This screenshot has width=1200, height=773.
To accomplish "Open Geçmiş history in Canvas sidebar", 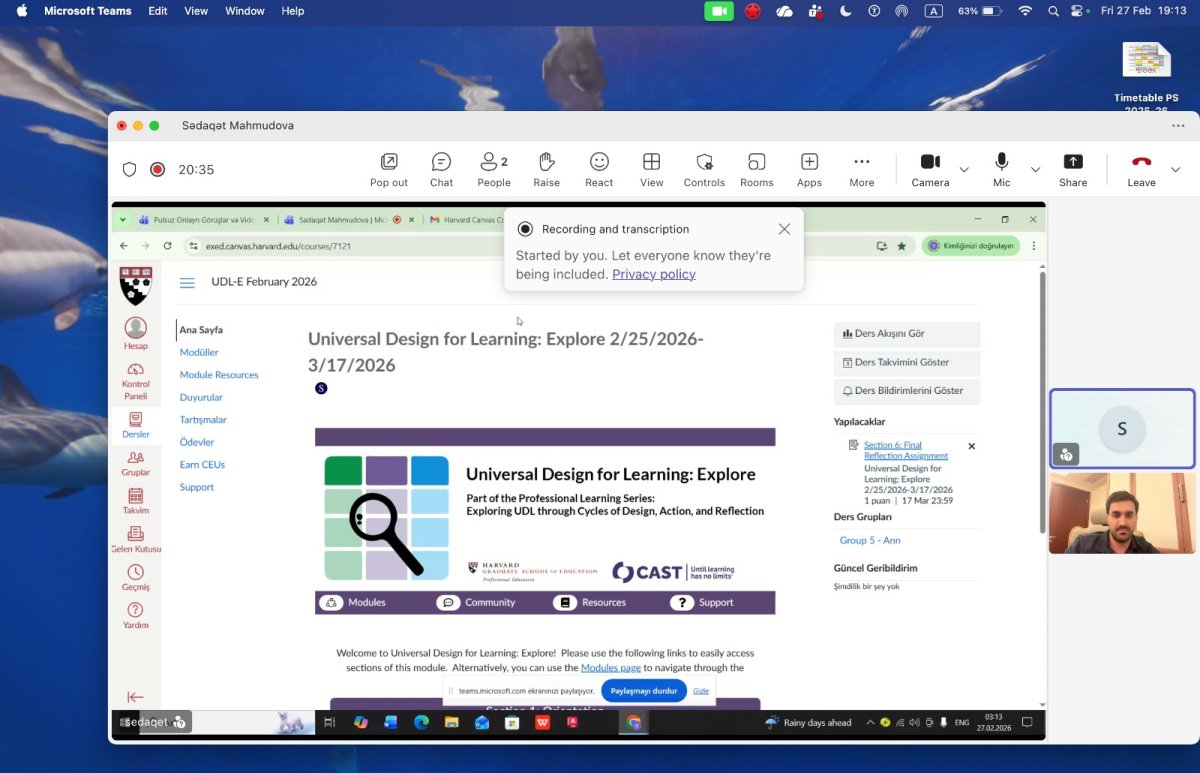I will pyautogui.click(x=135, y=578).
